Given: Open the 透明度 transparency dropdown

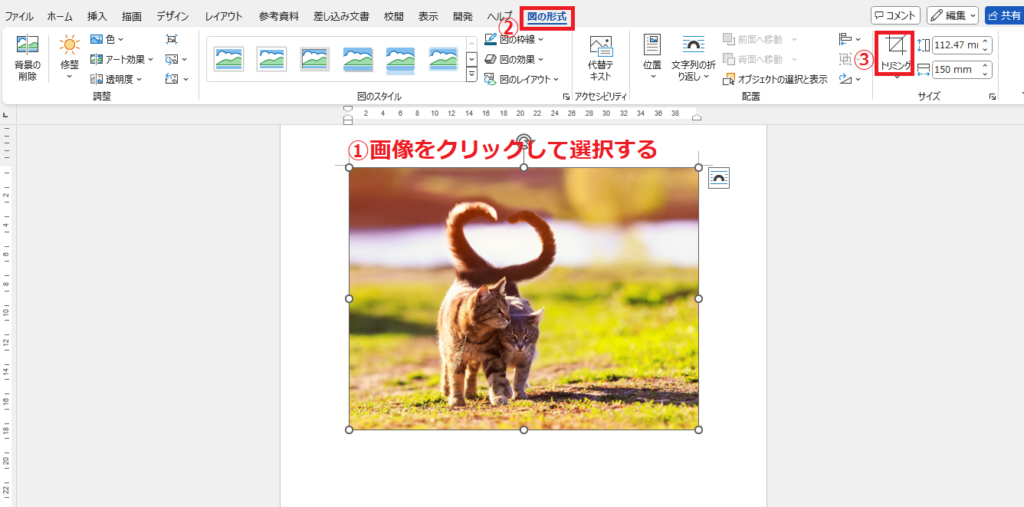Looking at the screenshot, I should [x=116, y=79].
